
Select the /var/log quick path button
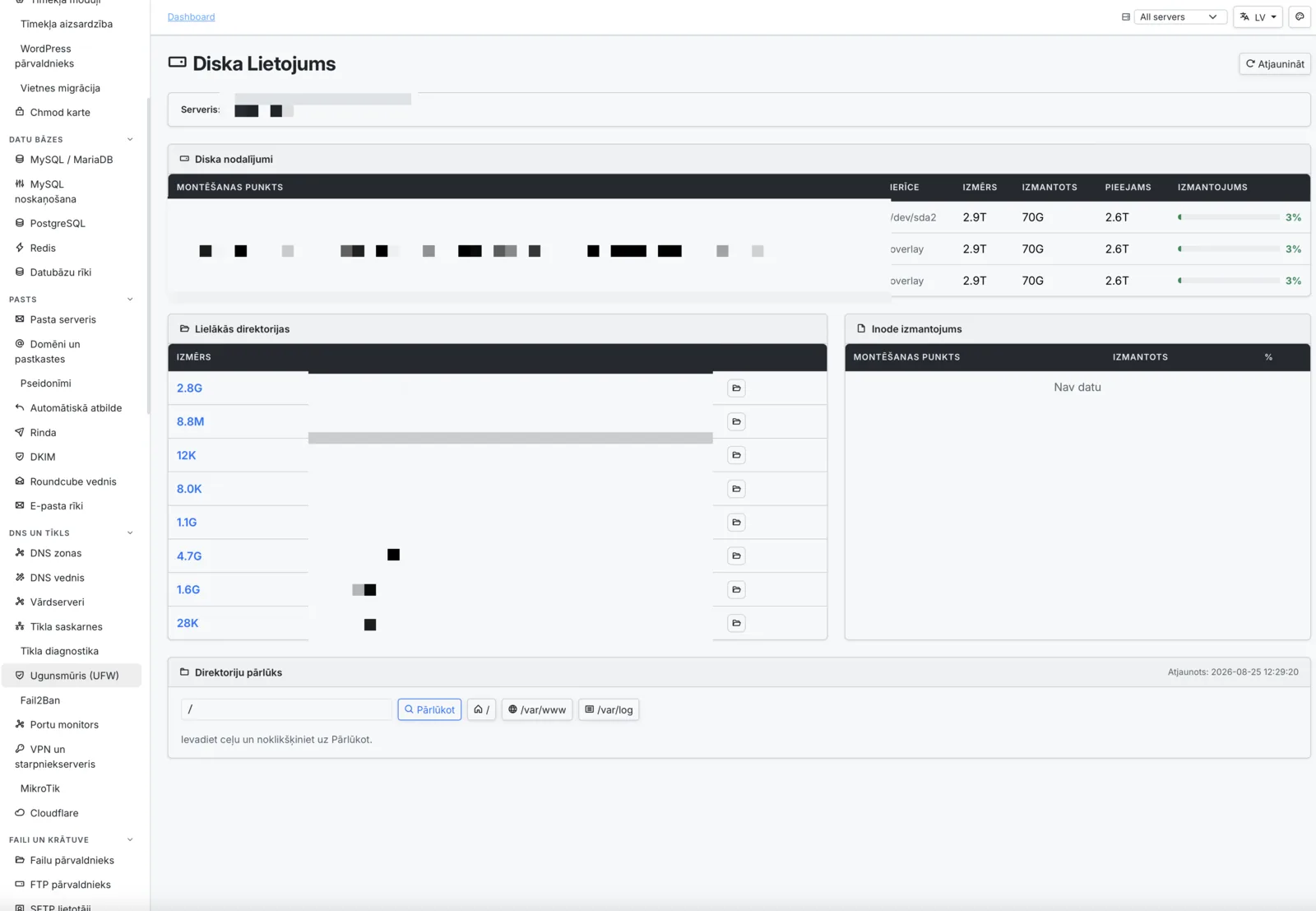pos(609,709)
